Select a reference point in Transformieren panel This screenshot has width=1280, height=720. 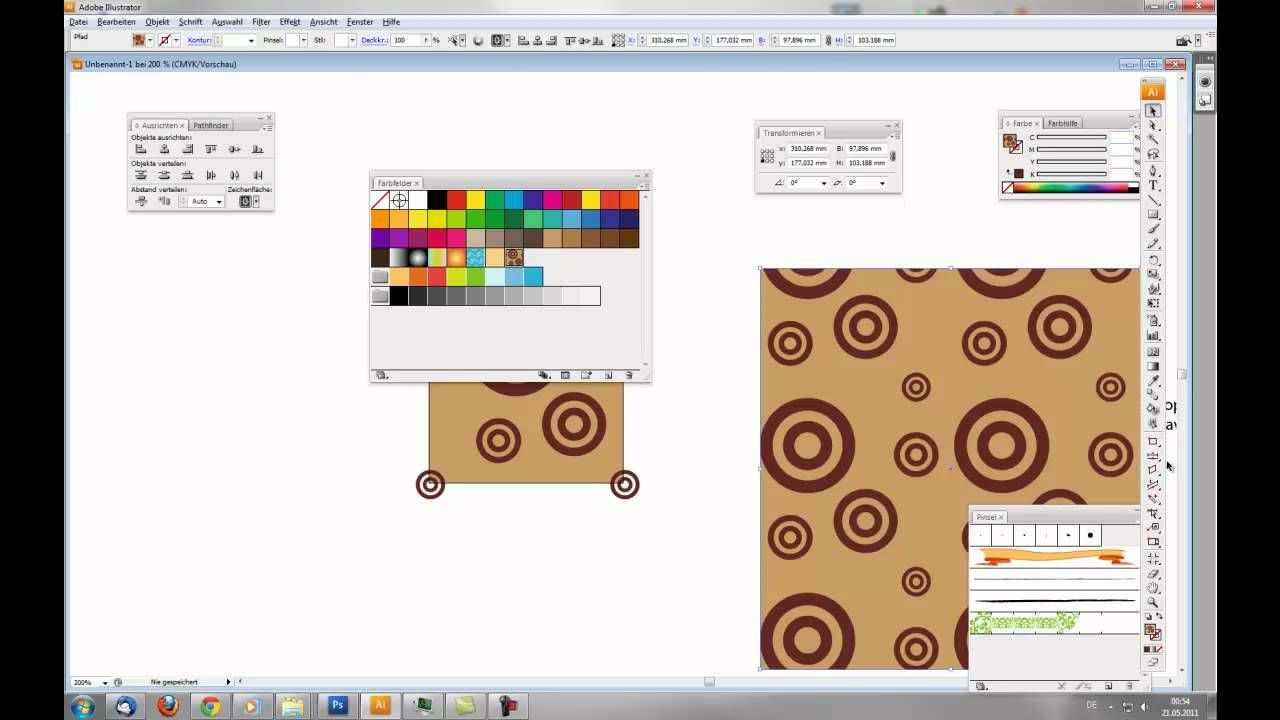point(767,156)
